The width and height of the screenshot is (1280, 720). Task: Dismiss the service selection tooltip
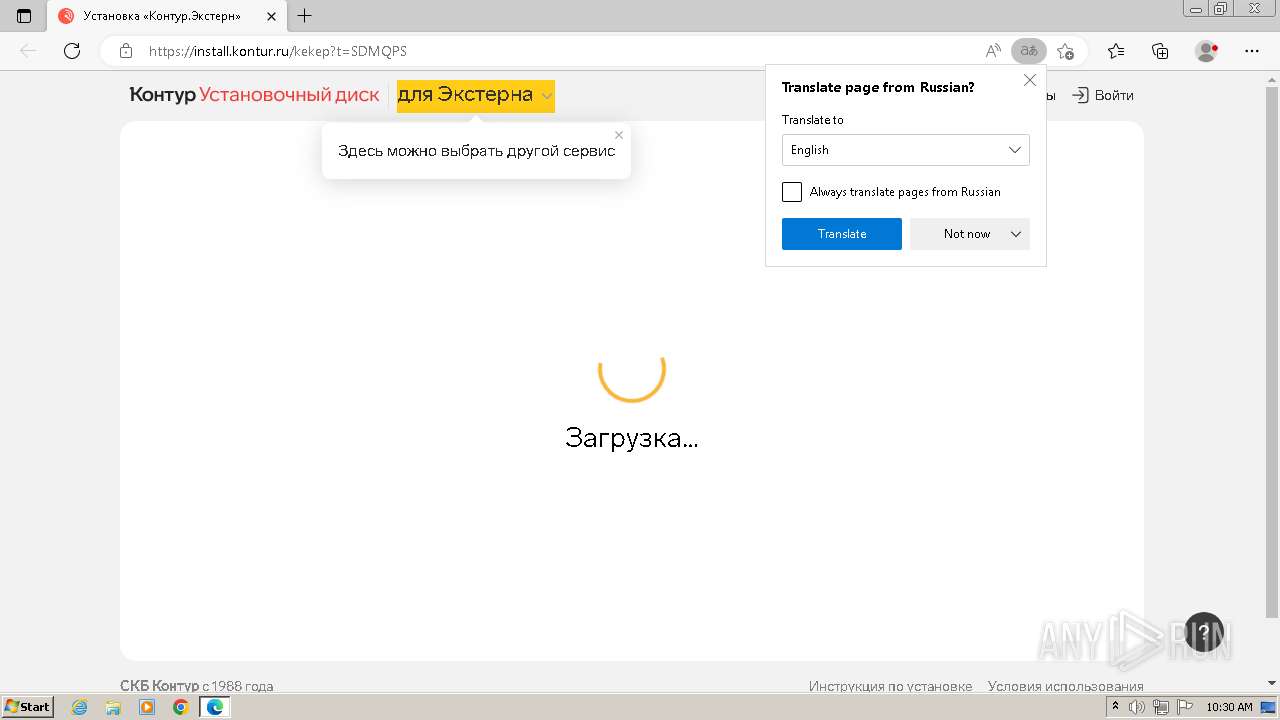pos(619,135)
